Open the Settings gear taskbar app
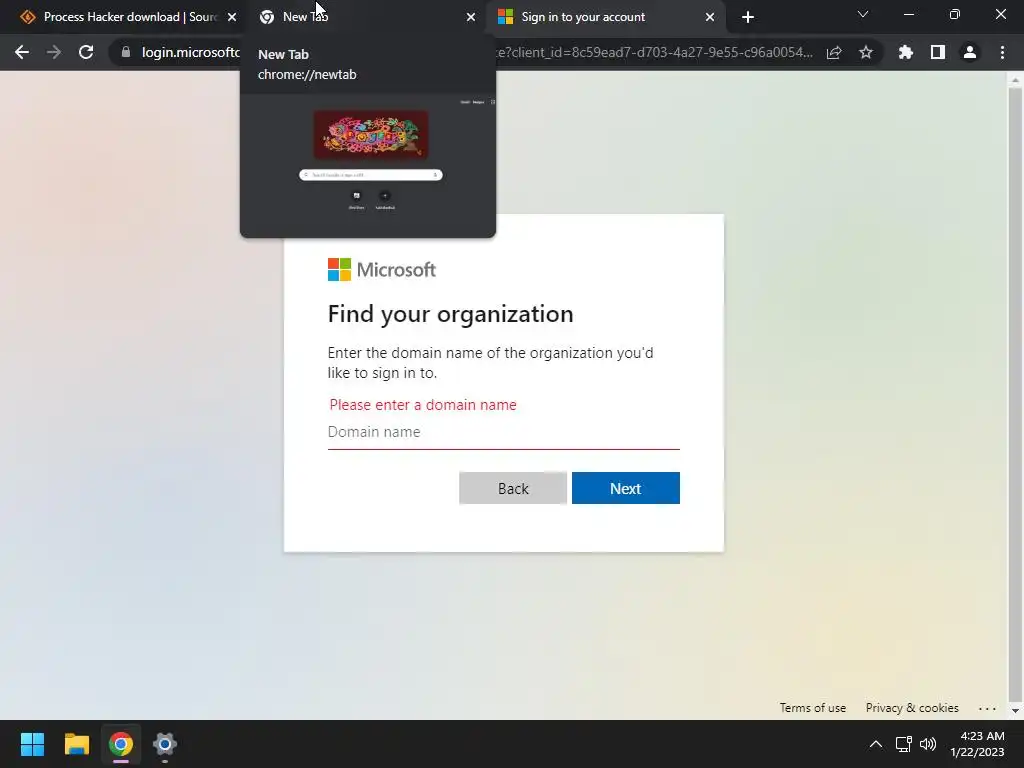 tap(165, 744)
